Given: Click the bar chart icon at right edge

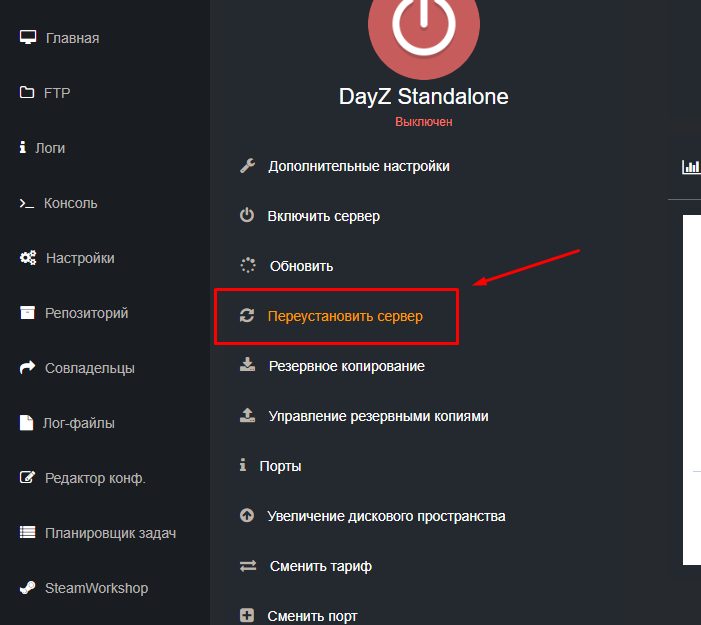Looking at the screenshot, I should coord(690,167).
